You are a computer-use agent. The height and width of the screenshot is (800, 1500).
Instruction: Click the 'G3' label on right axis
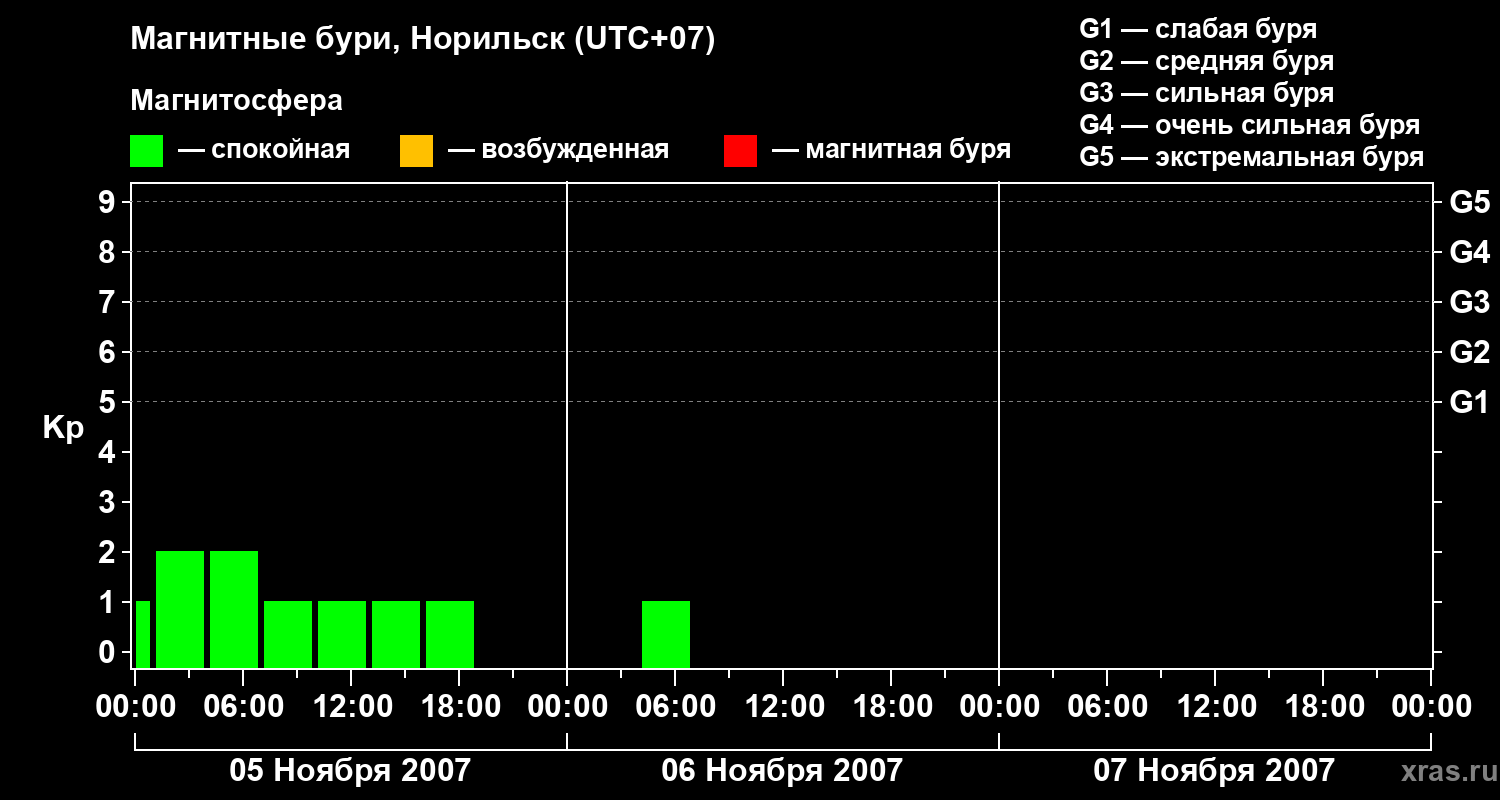pyautogui.click(x=1469, y=302)
